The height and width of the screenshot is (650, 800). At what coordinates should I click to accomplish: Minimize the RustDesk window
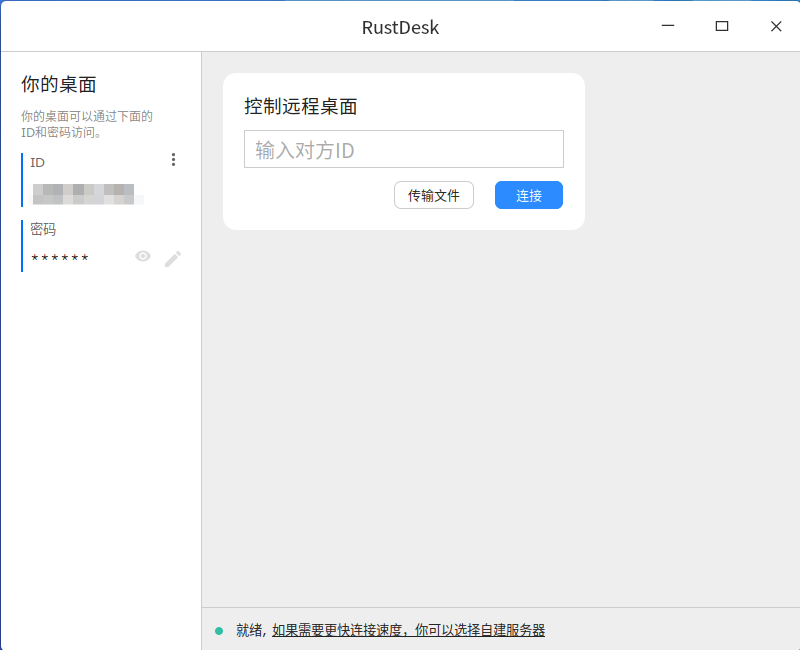coord(667,26)
